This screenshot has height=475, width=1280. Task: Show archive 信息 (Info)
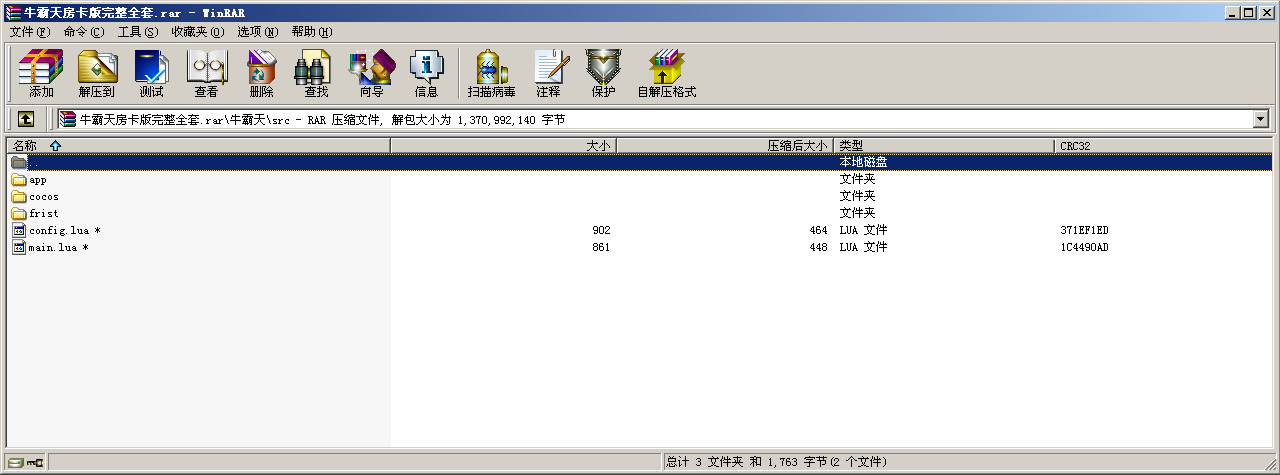426,74
